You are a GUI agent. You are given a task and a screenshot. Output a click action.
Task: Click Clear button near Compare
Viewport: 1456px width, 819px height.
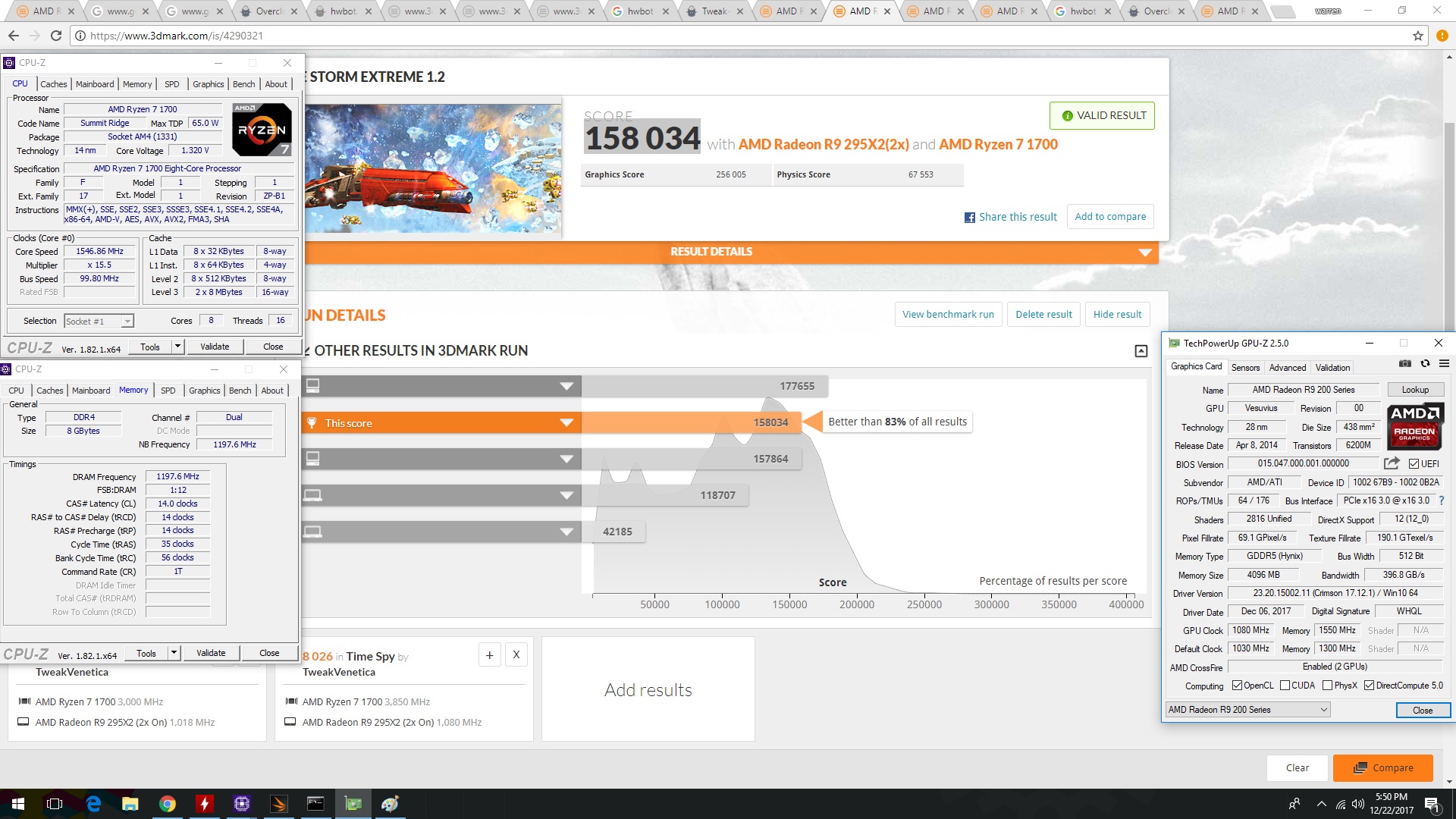1298,768
